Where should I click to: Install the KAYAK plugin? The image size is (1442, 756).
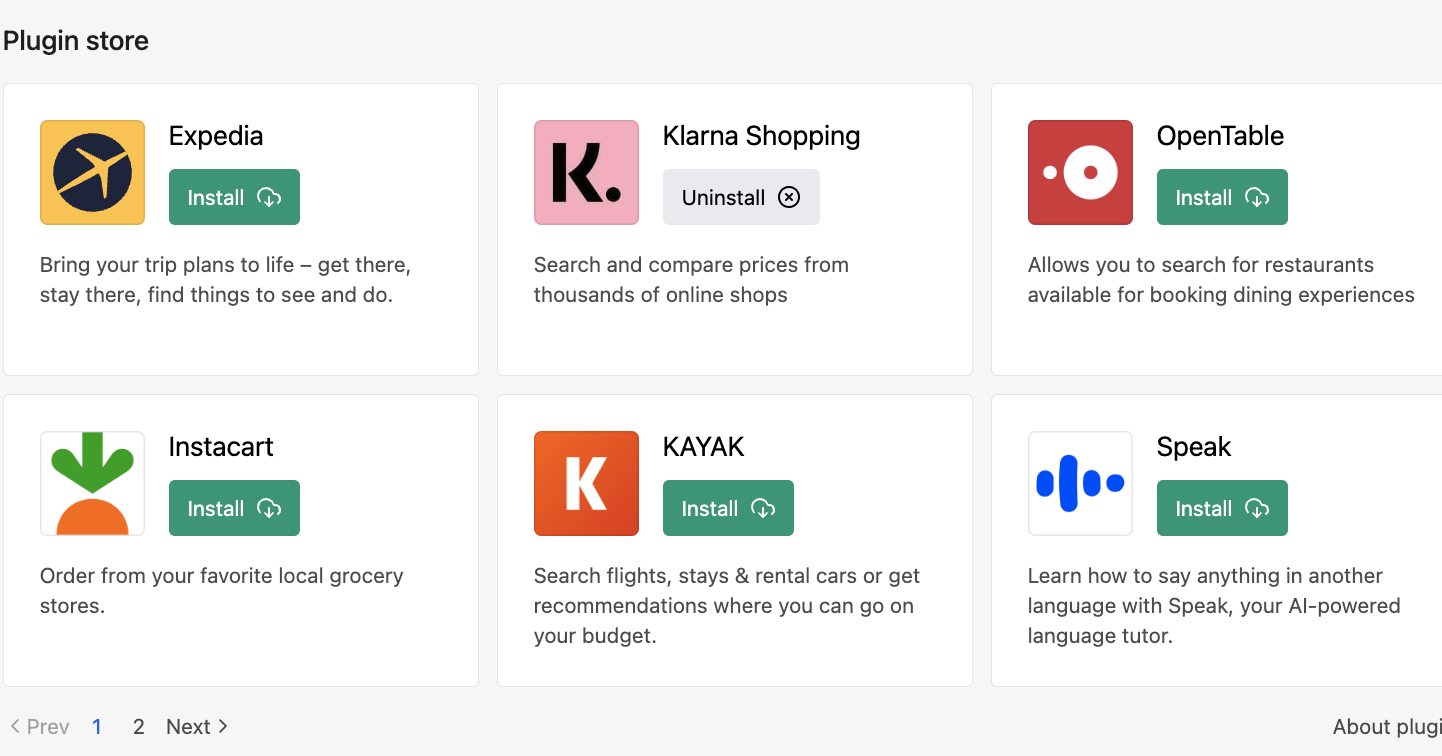[x=728, y=508]
